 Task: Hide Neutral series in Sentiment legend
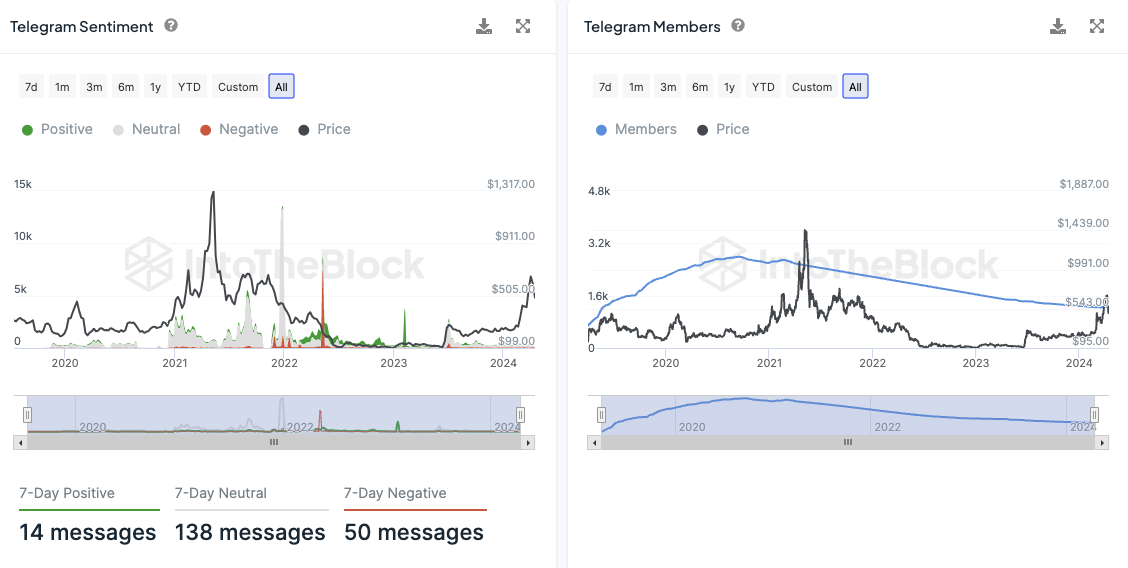[146, 129]
